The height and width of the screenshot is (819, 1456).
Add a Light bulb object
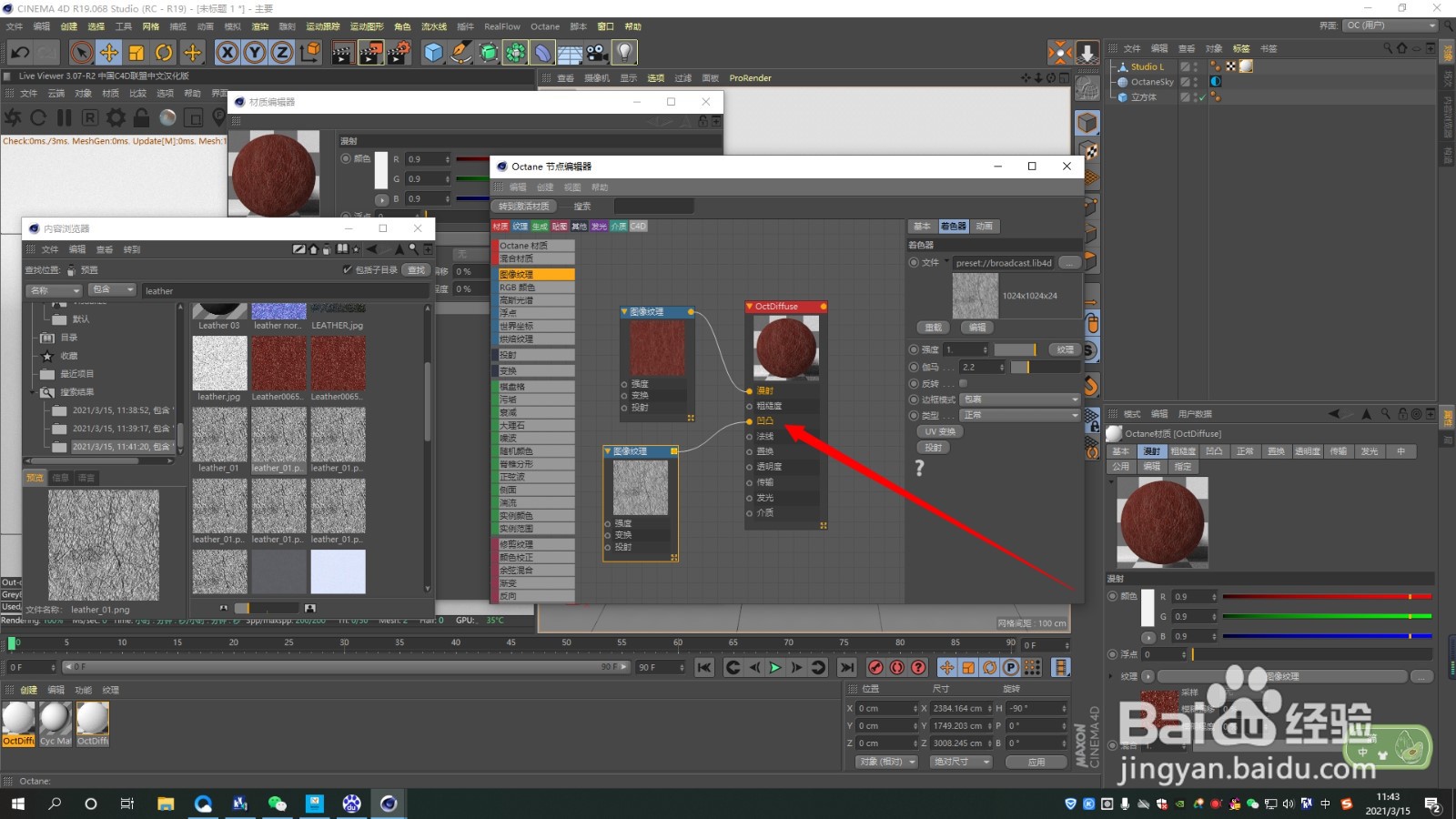(624, 52)
